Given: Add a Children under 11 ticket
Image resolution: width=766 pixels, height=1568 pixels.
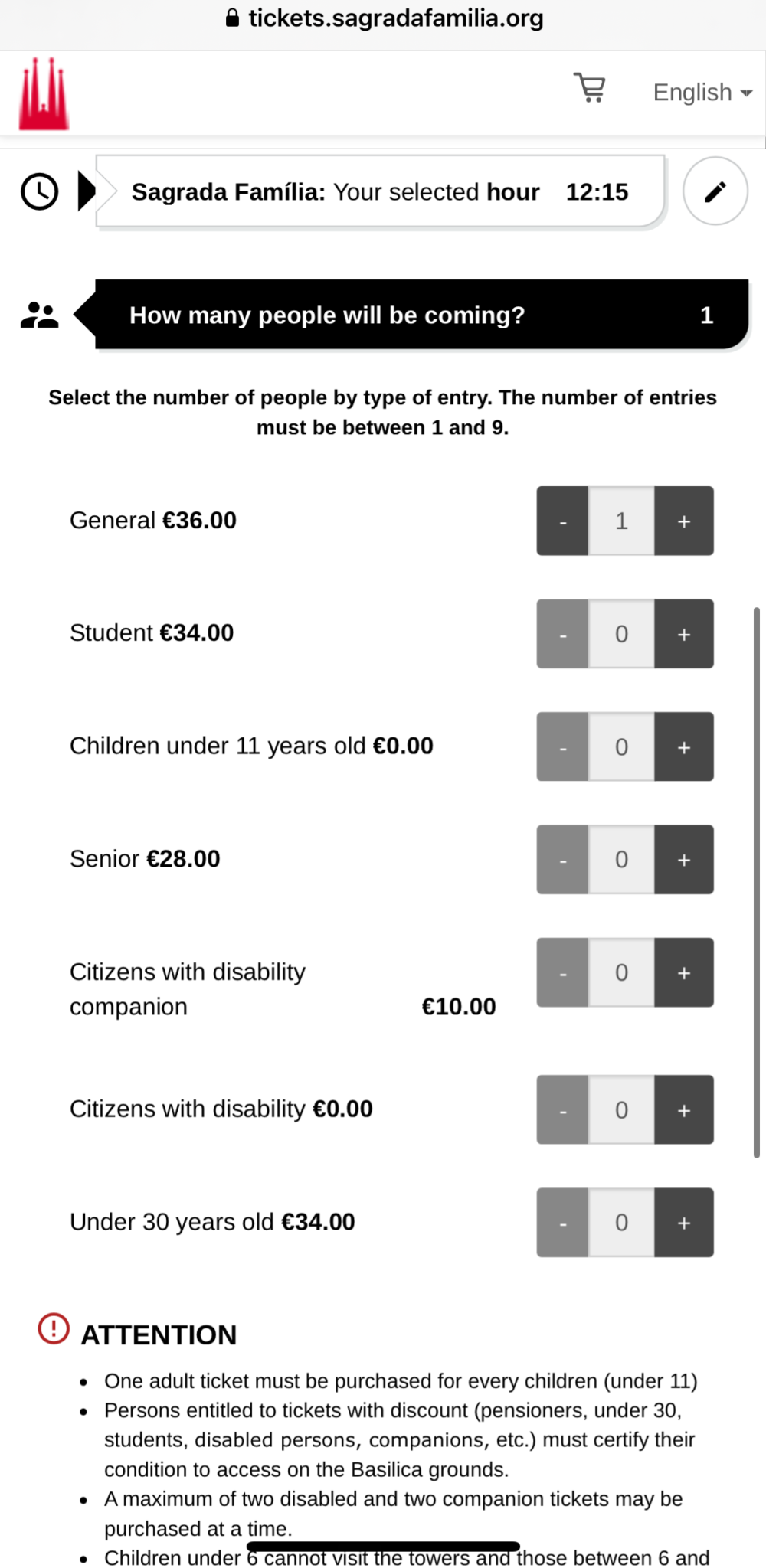Looking at the screenshot, I should (x=684, y=746).
